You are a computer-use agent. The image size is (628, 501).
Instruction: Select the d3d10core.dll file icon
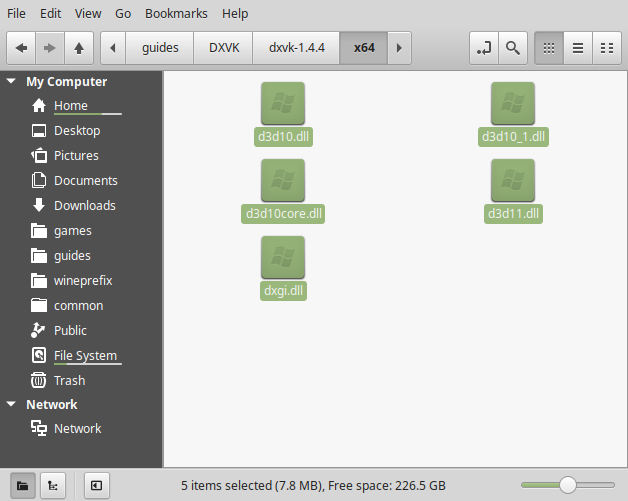(283, 180)
